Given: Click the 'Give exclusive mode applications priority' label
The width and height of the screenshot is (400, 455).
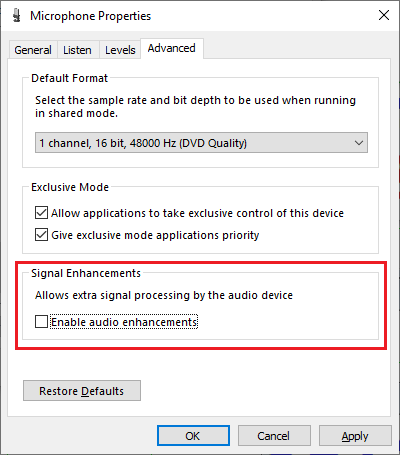Looking at the screenshot, I should pyautogui.click(x=155, y=235).
